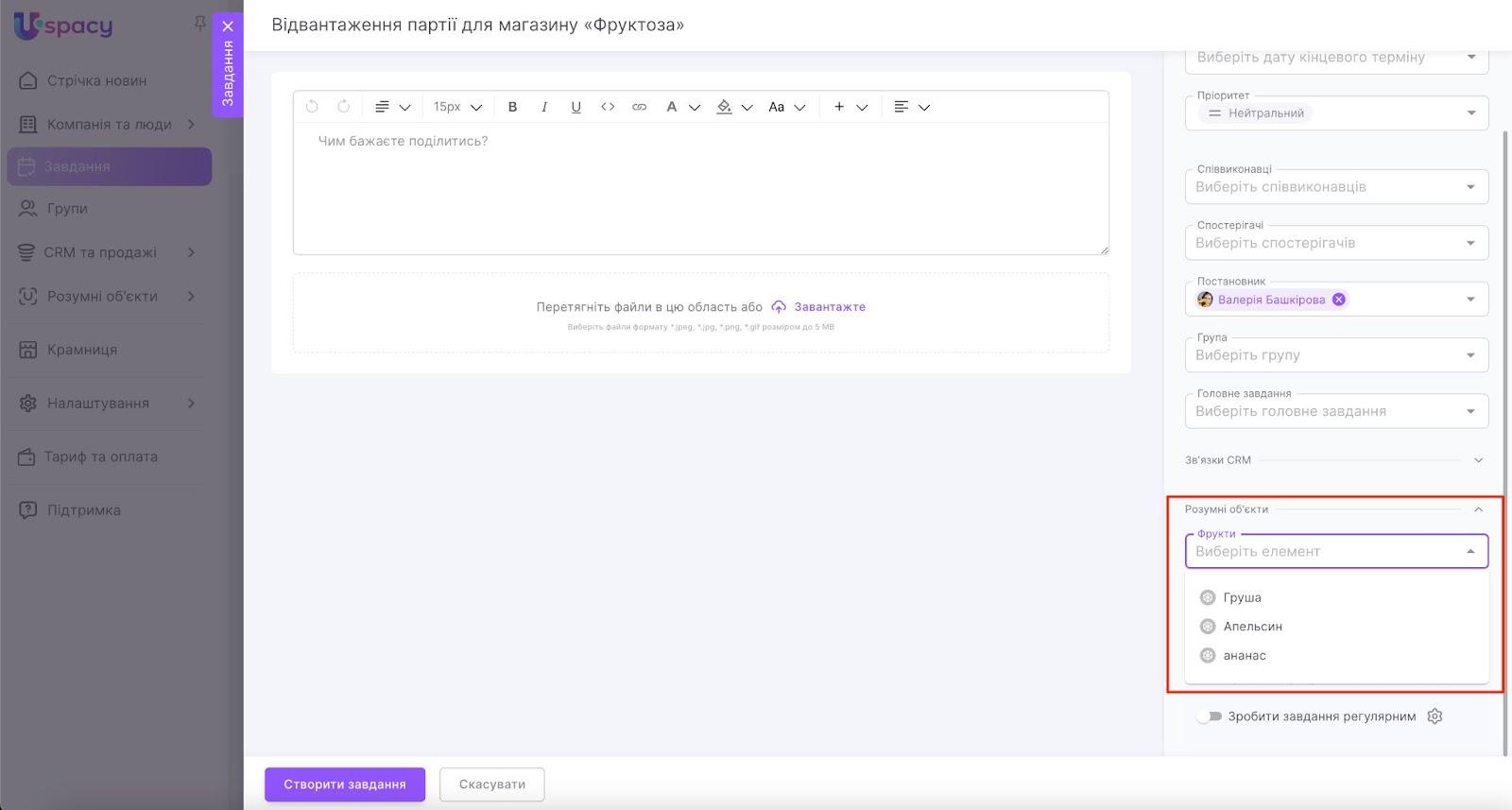This screenshot has height=810, width=1512.
Task: Select ананас from the list
Action: pos(1336,656)
